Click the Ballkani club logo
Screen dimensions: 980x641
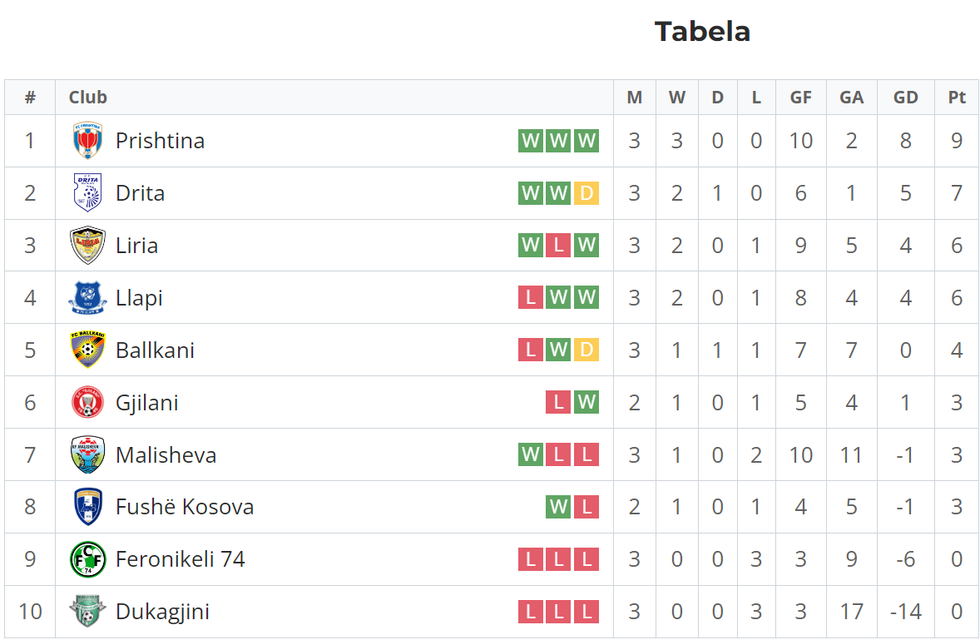click(x=87, y=350)
